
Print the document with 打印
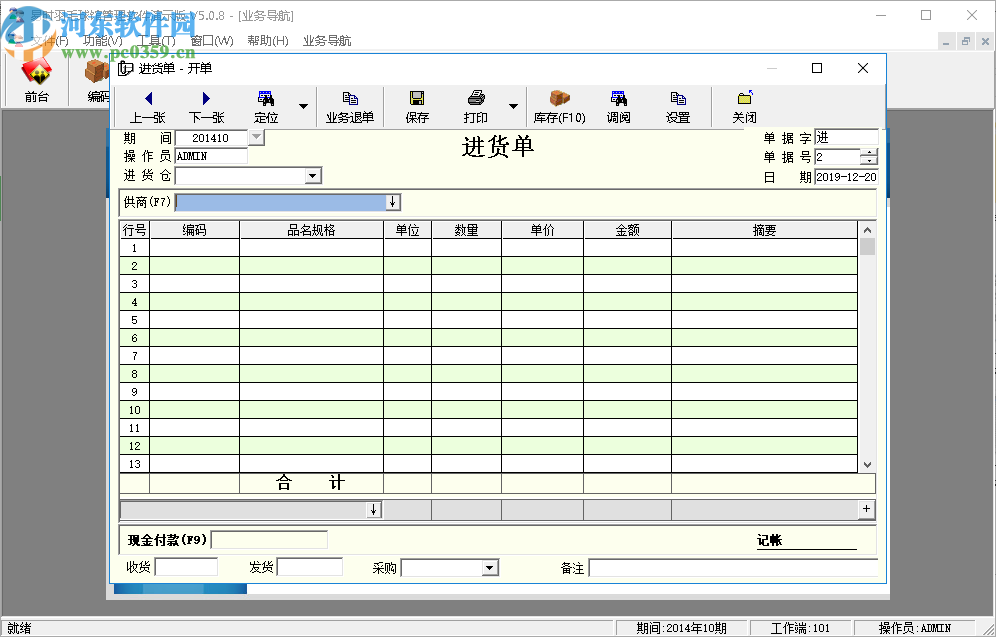(476, 107)
